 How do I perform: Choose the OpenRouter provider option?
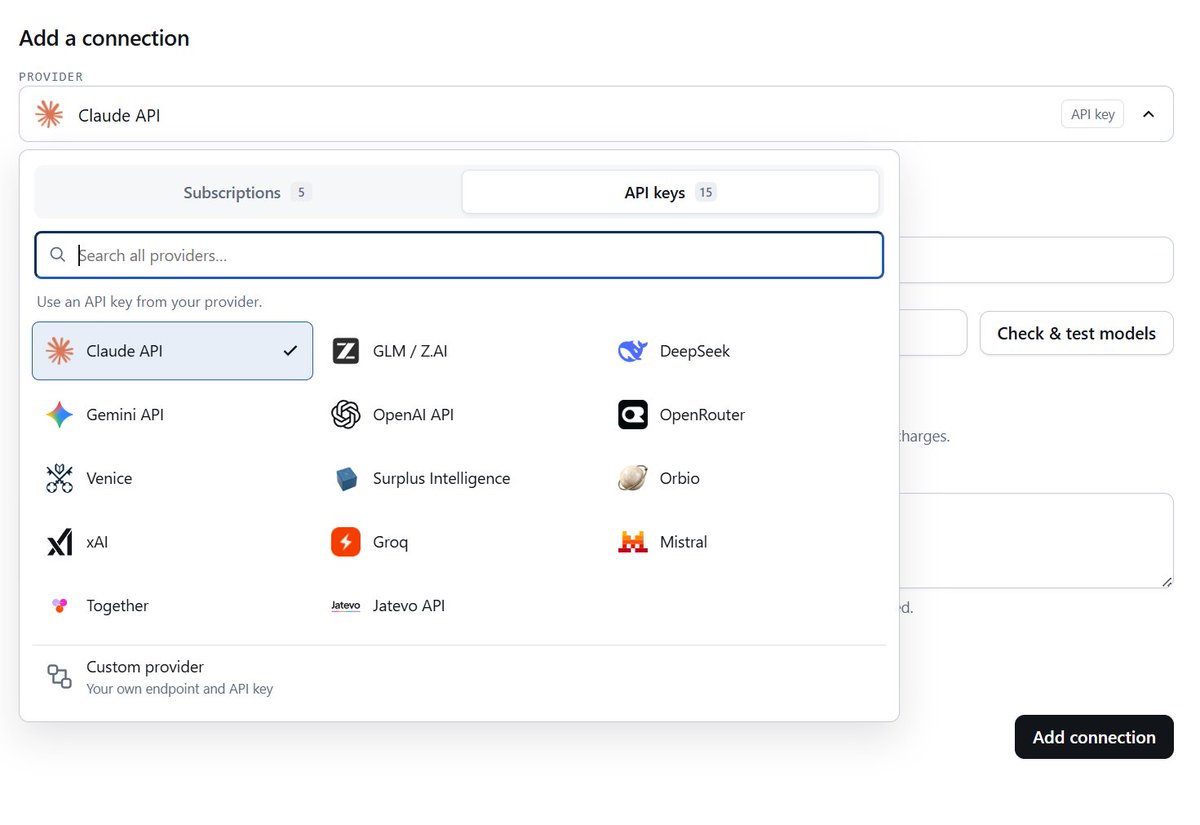[x=748, y=415]
